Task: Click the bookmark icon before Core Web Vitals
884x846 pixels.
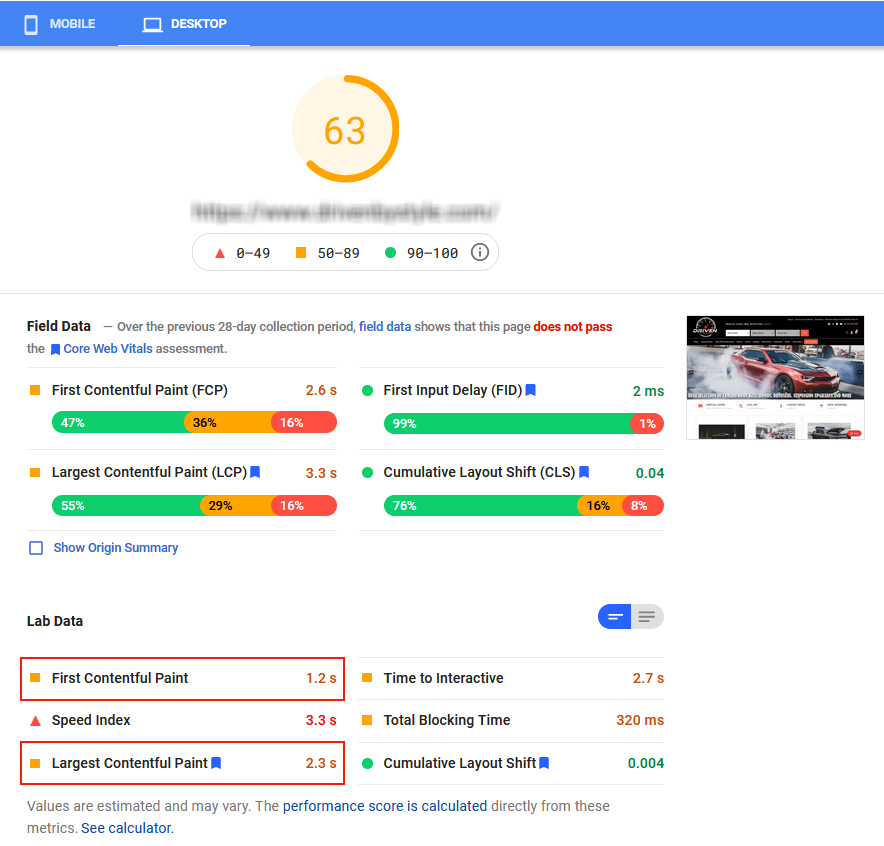Action: pos(55,349)
